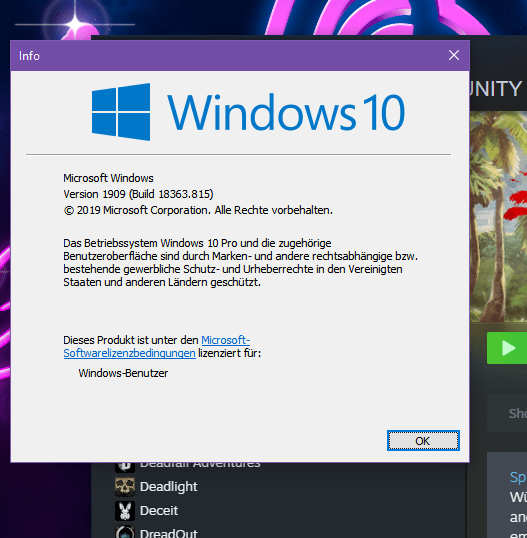The image size is (527, 538).
Task: Click the Windows-Benutzer licensee text
Action: click(x=123, y=373)
